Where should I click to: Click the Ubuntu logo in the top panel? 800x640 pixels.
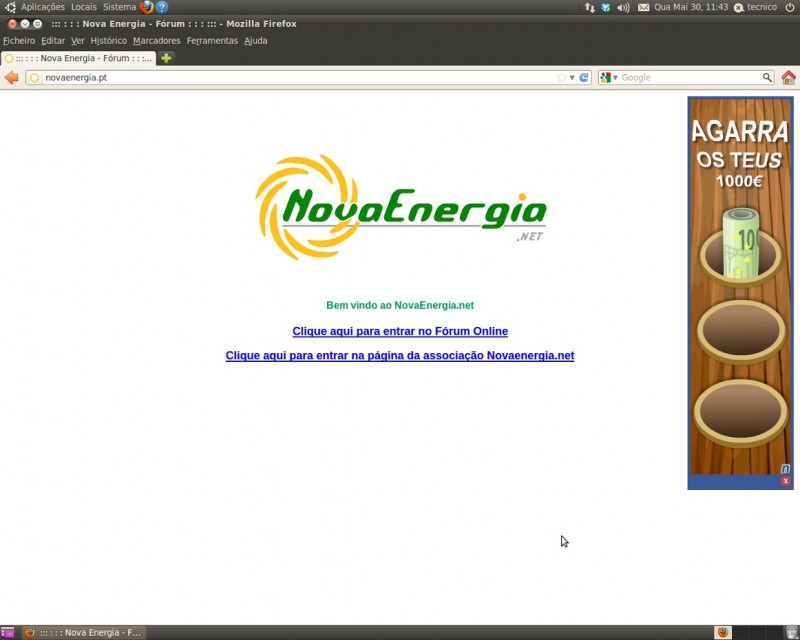click(x=10, y=7)
